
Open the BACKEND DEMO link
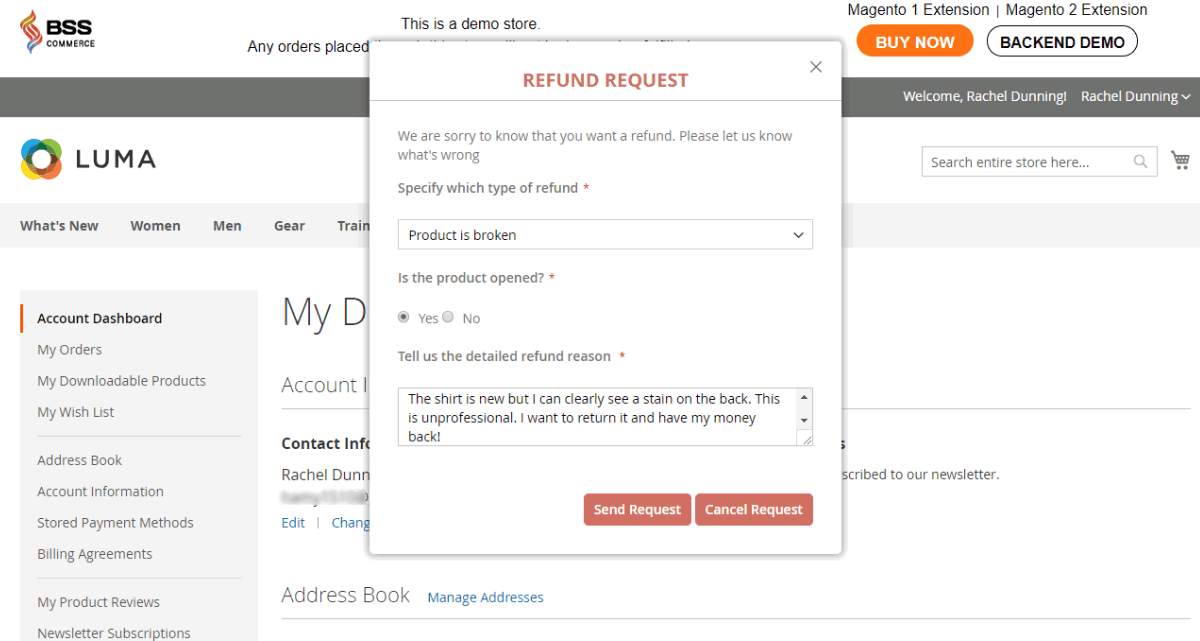click(x=1062, y=42)
